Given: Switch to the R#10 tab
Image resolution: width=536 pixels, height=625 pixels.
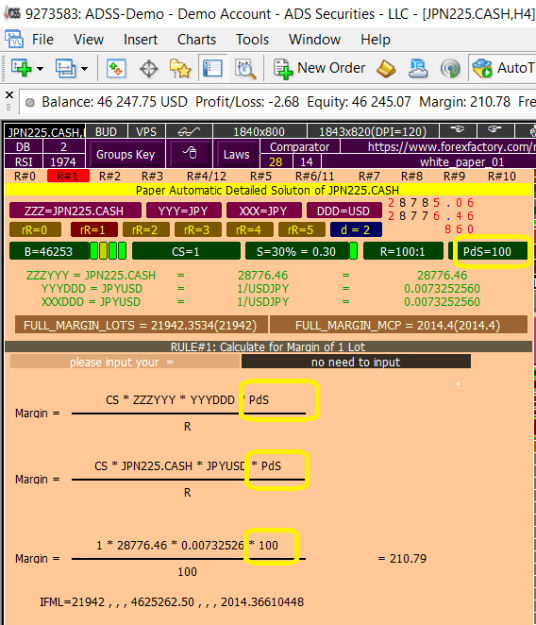Looking at the screenshot, I should click(x=502, y=176).
